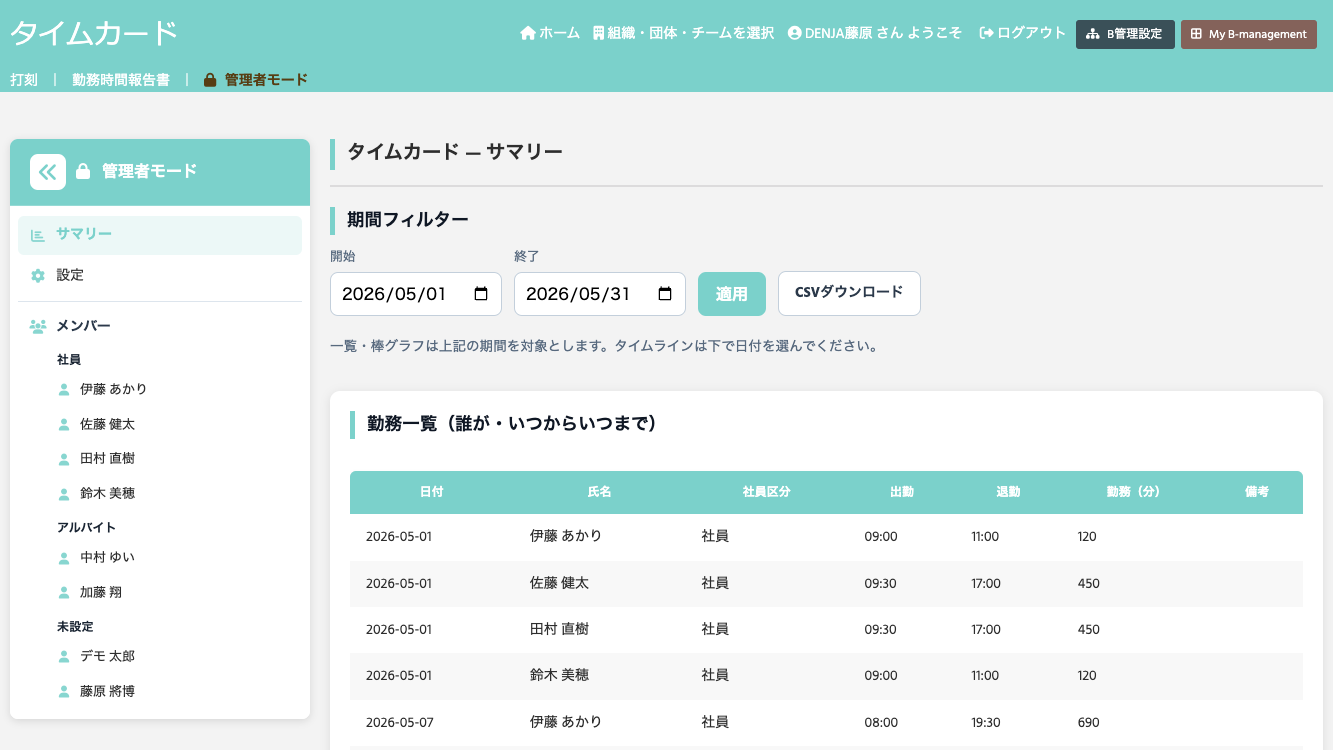The width and height of the screenshot is (1333, 750).
Task: Open 組織・団体・チームを選択 link
Action: tap(683, 33)
